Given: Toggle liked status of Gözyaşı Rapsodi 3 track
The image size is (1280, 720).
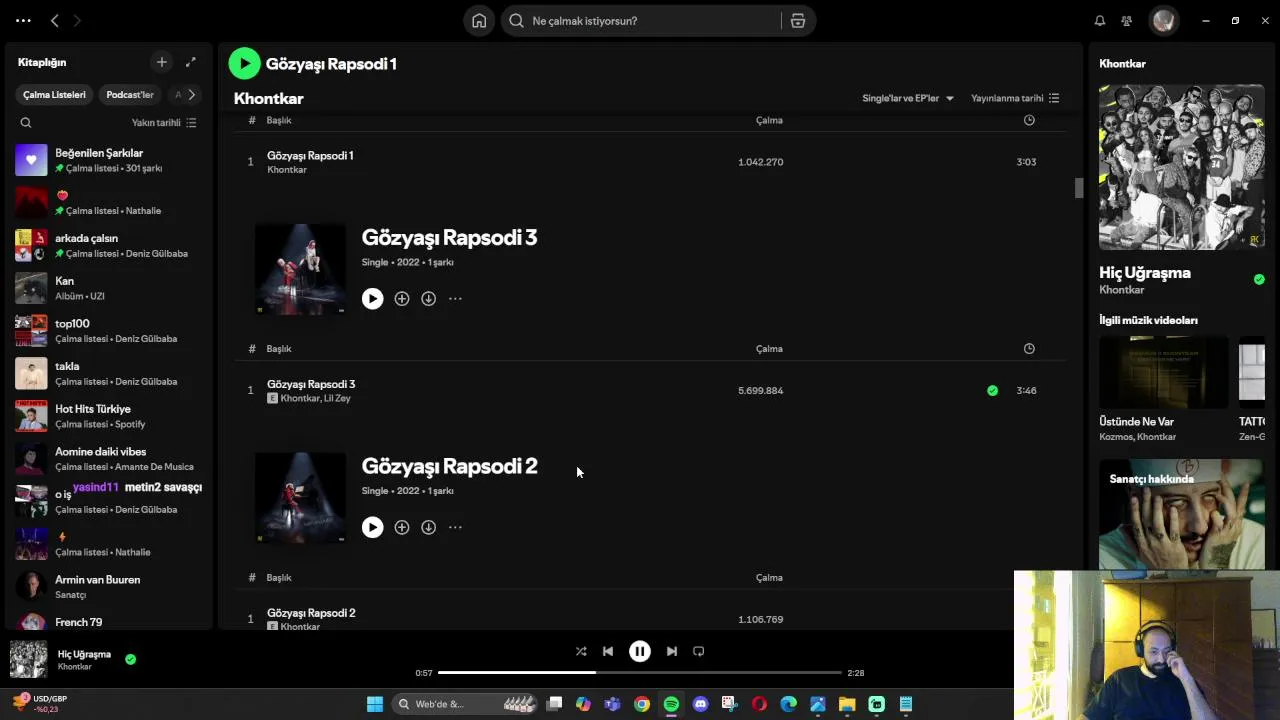Looking at the screenshot, I should coord(992,391).
